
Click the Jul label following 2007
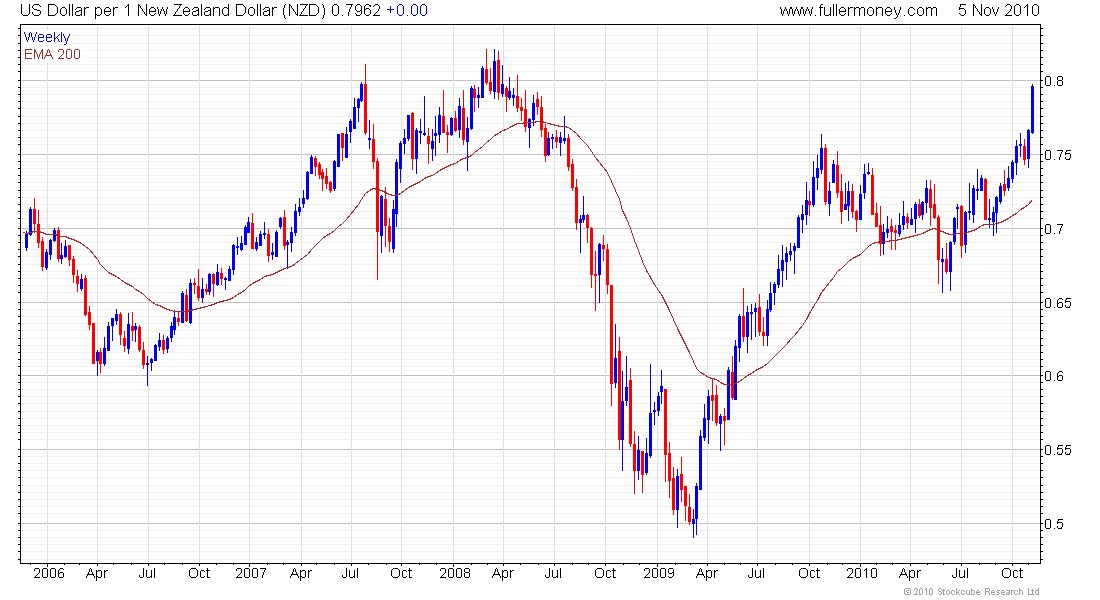click(350, 573)
